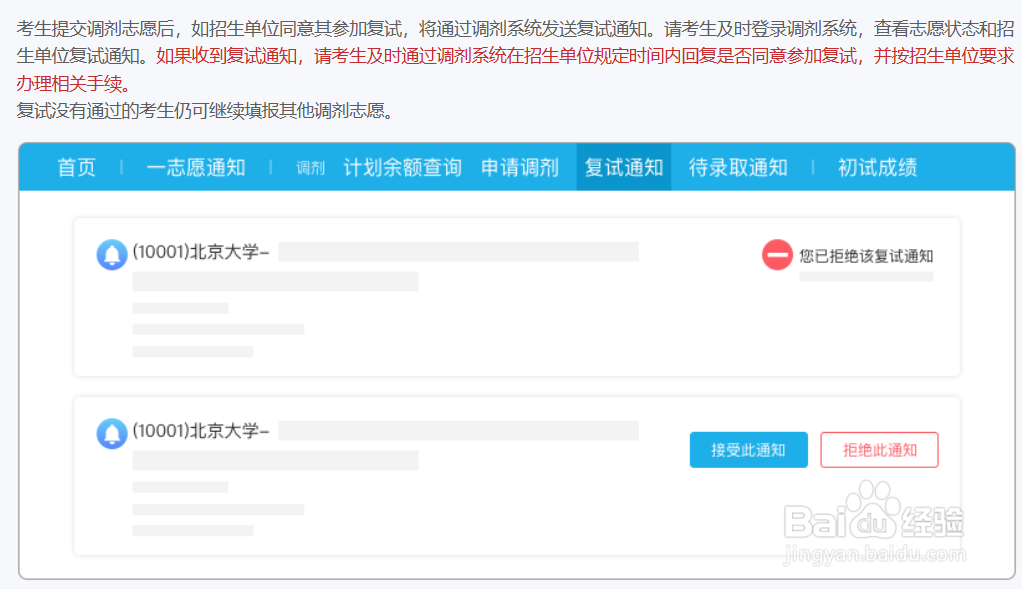Click the small 调剂 icon in the navigation bar
The image size is (1022, 589).
(310, 167)
